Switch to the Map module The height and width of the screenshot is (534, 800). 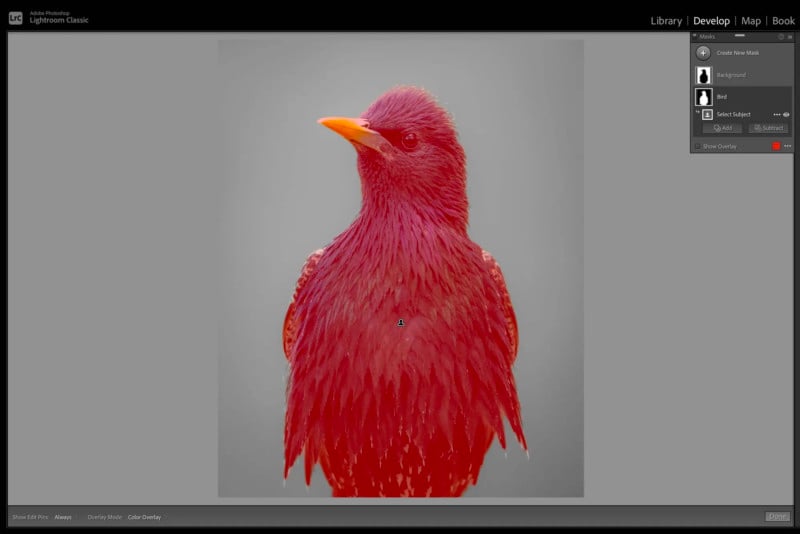coord(751,21)
